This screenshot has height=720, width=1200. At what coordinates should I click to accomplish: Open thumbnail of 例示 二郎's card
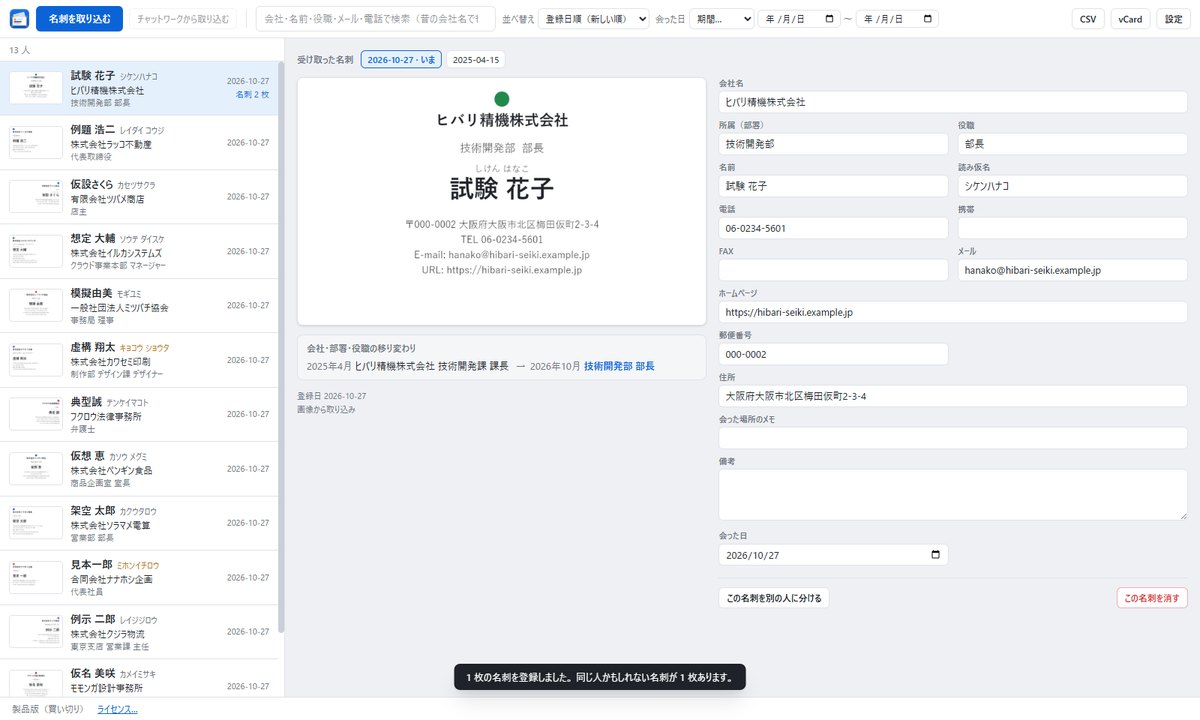click(x=36, y=632)
